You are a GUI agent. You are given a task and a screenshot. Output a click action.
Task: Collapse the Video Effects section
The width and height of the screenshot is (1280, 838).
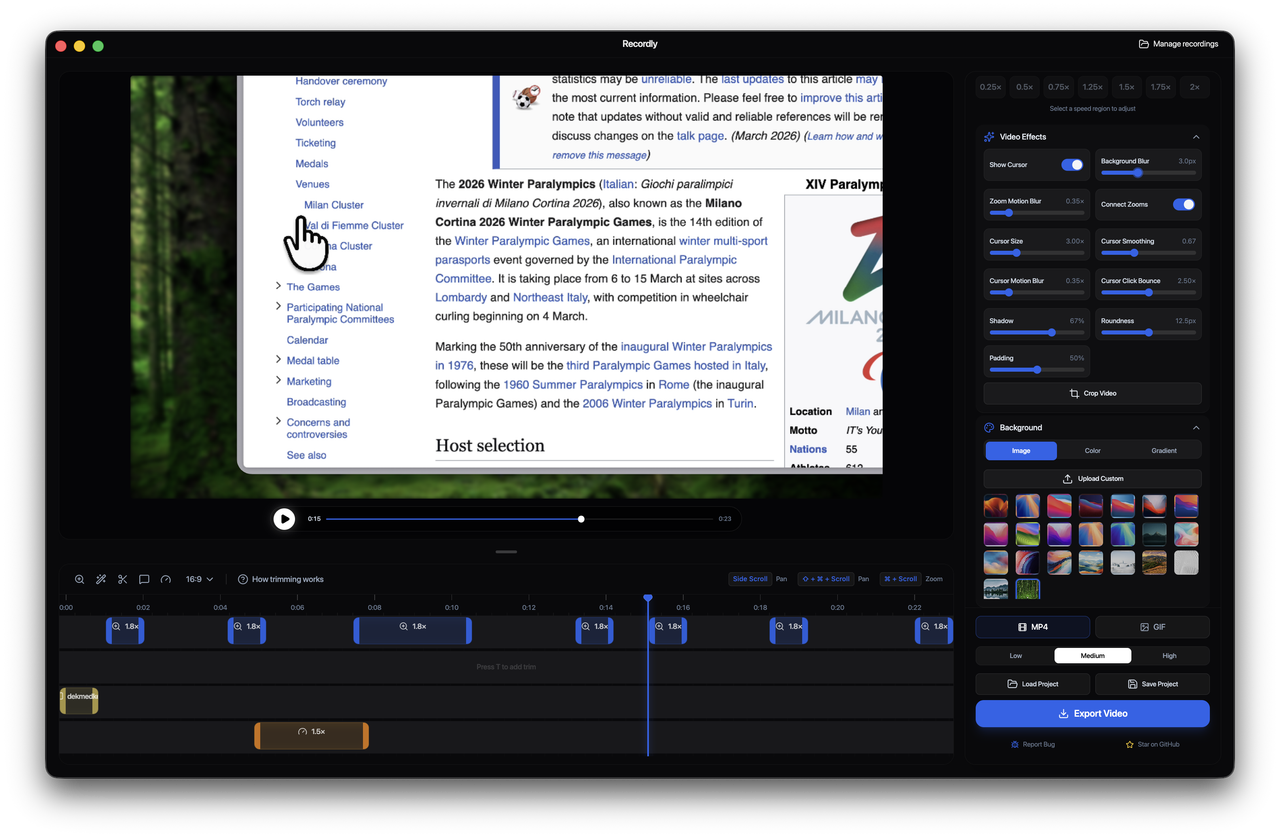(1195, 136)
